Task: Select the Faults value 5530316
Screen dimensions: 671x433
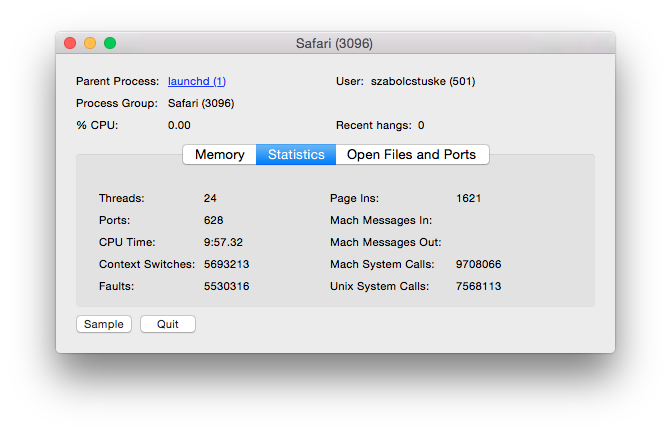Action: (226, 286)
